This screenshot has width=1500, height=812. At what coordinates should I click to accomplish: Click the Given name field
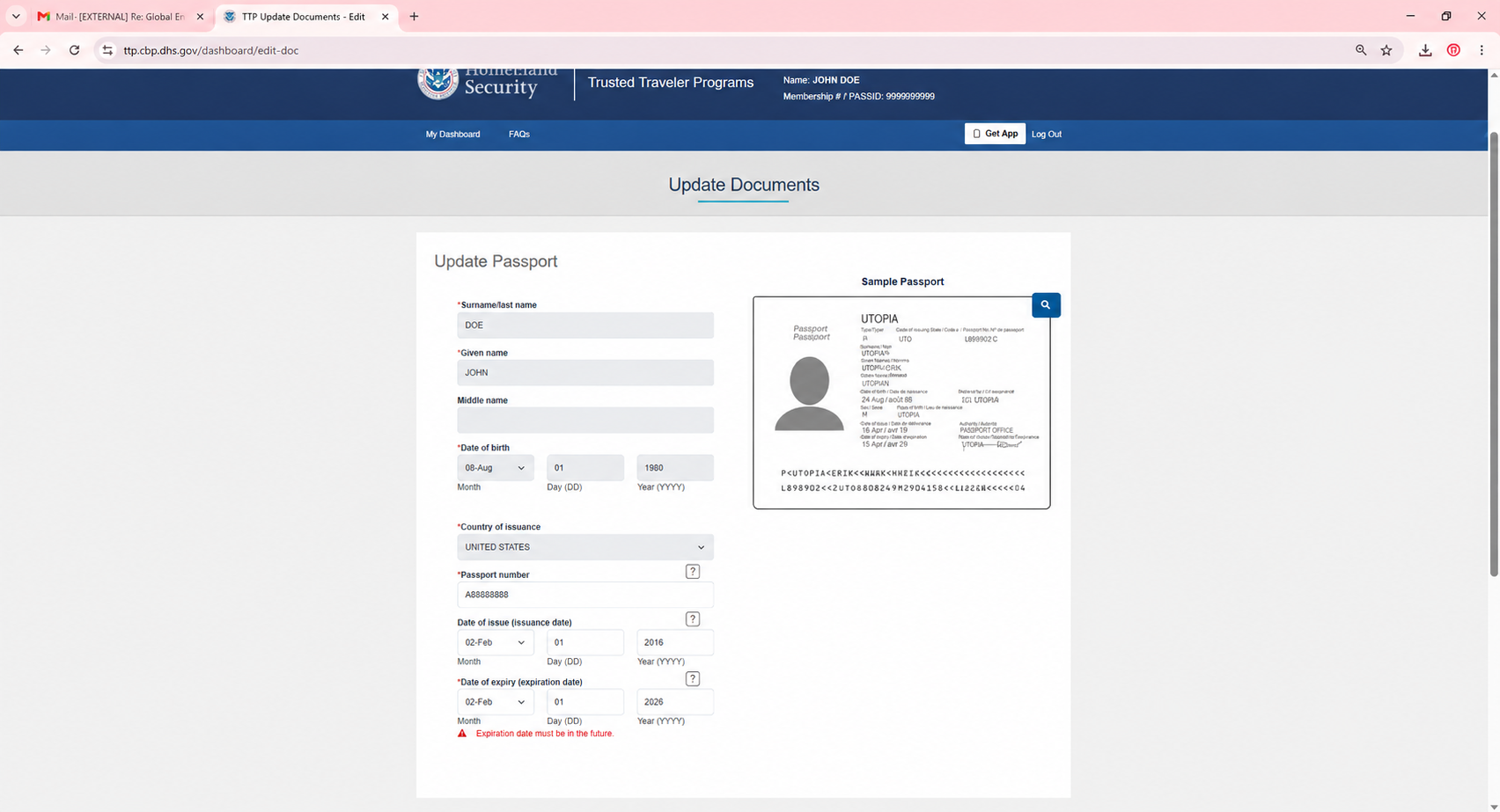click(585, 373)
